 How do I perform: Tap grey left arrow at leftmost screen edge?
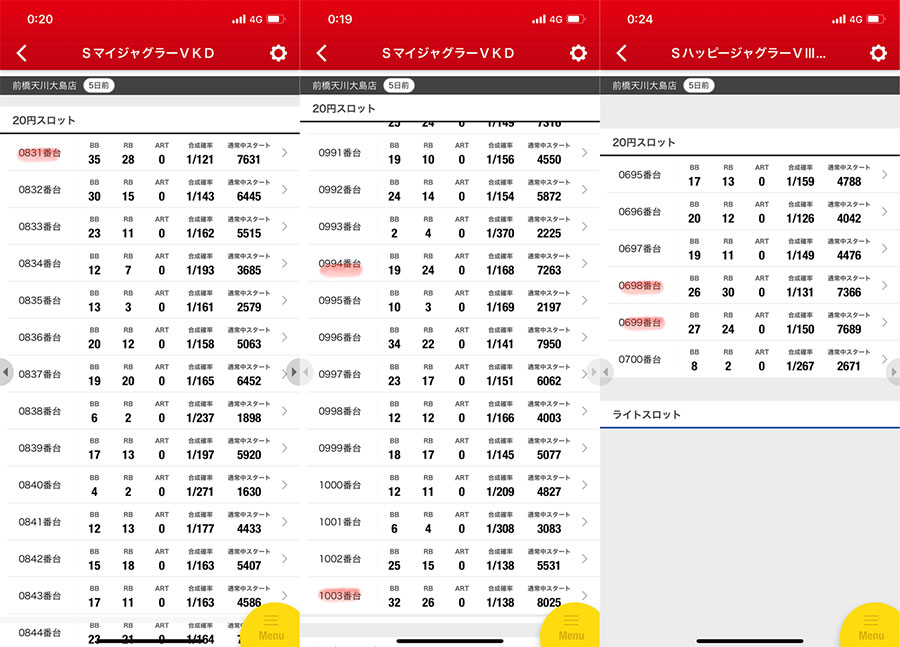(x=6, y=373)
